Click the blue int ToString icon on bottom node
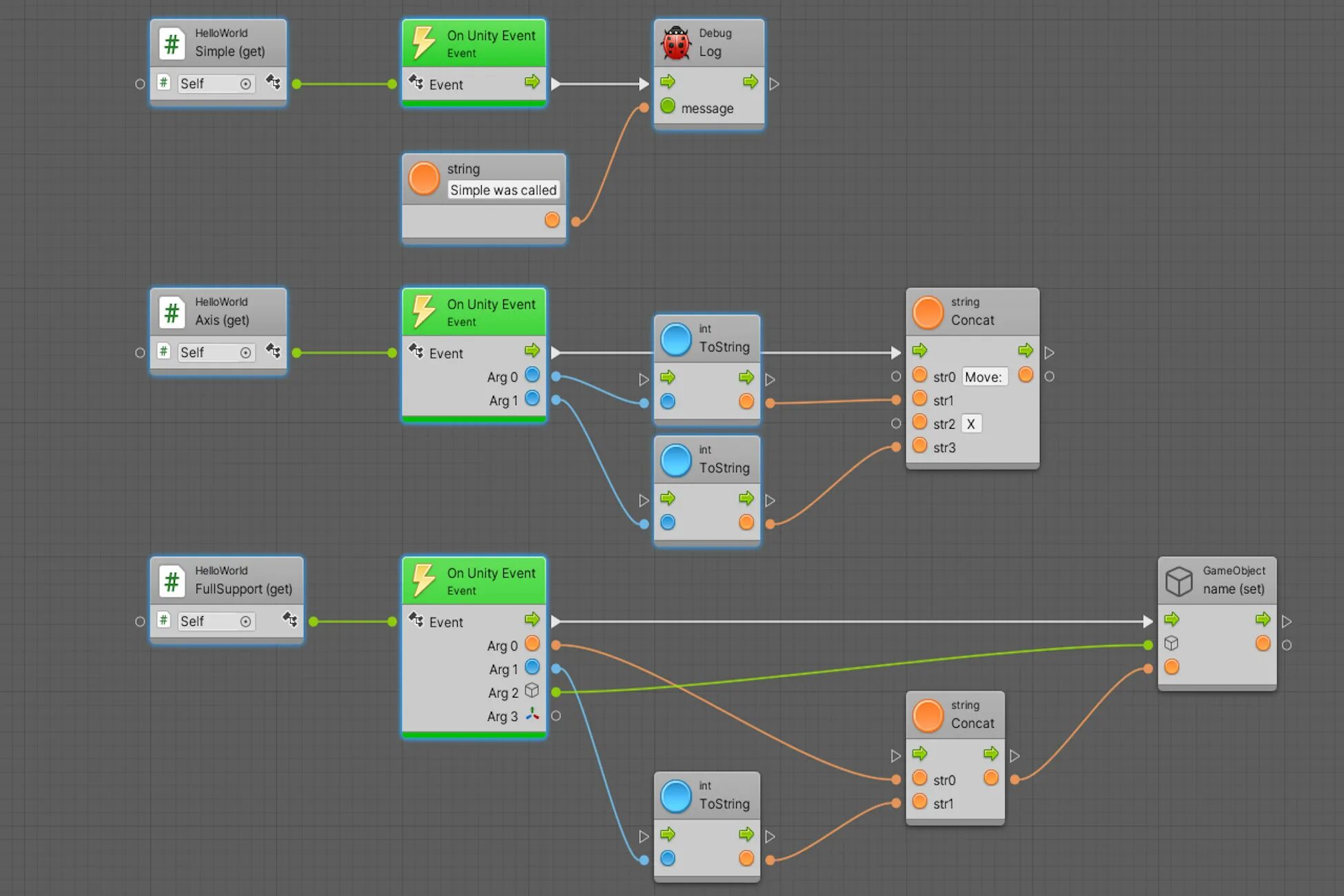 click(x=675, y=796)
